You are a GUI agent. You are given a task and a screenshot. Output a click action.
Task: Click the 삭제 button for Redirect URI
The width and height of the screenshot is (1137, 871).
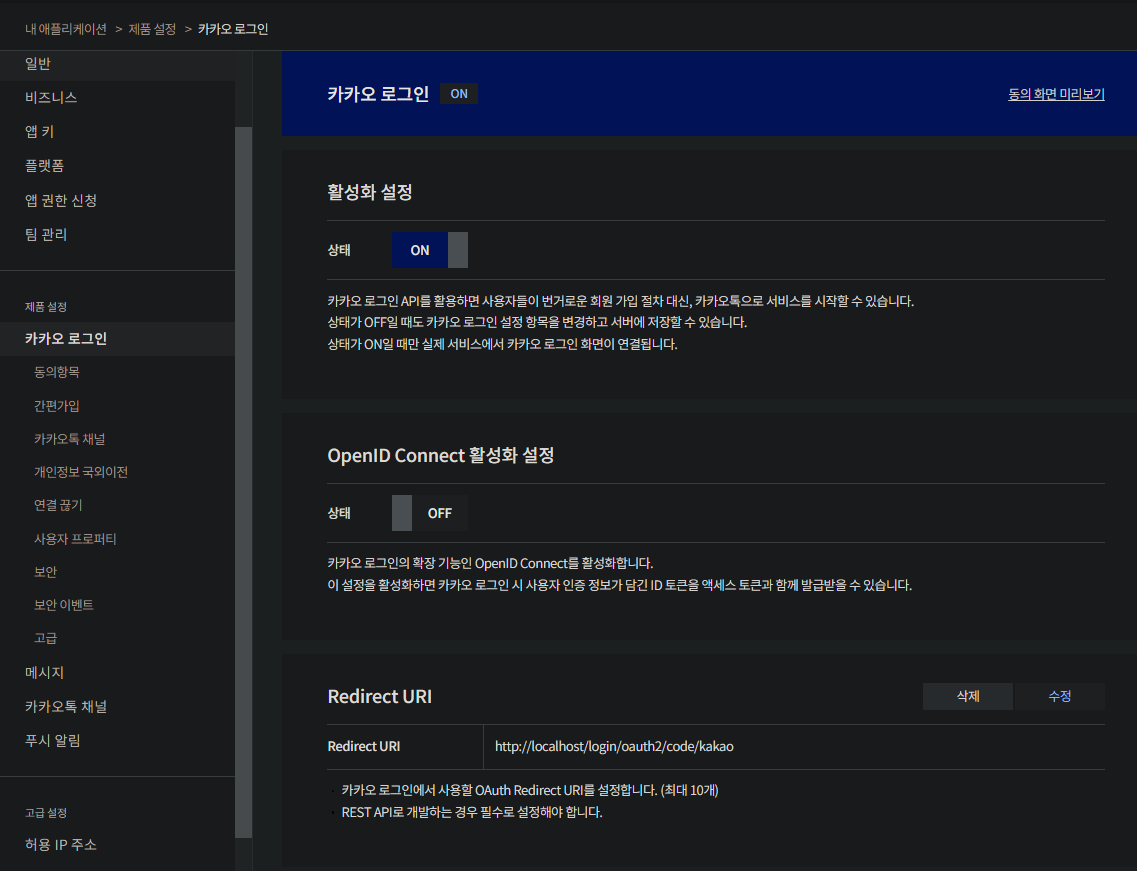(967, 696)
